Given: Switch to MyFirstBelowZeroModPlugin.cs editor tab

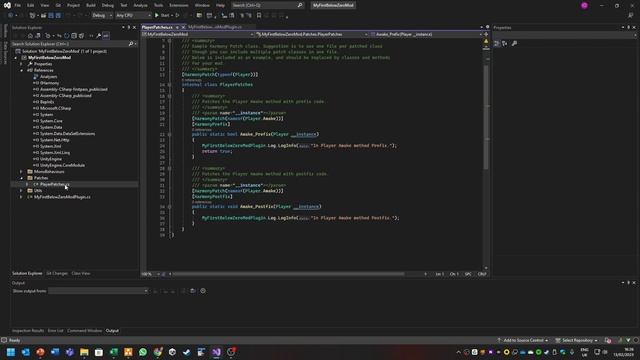Looking at the screenshot, I should click(215, 27).
